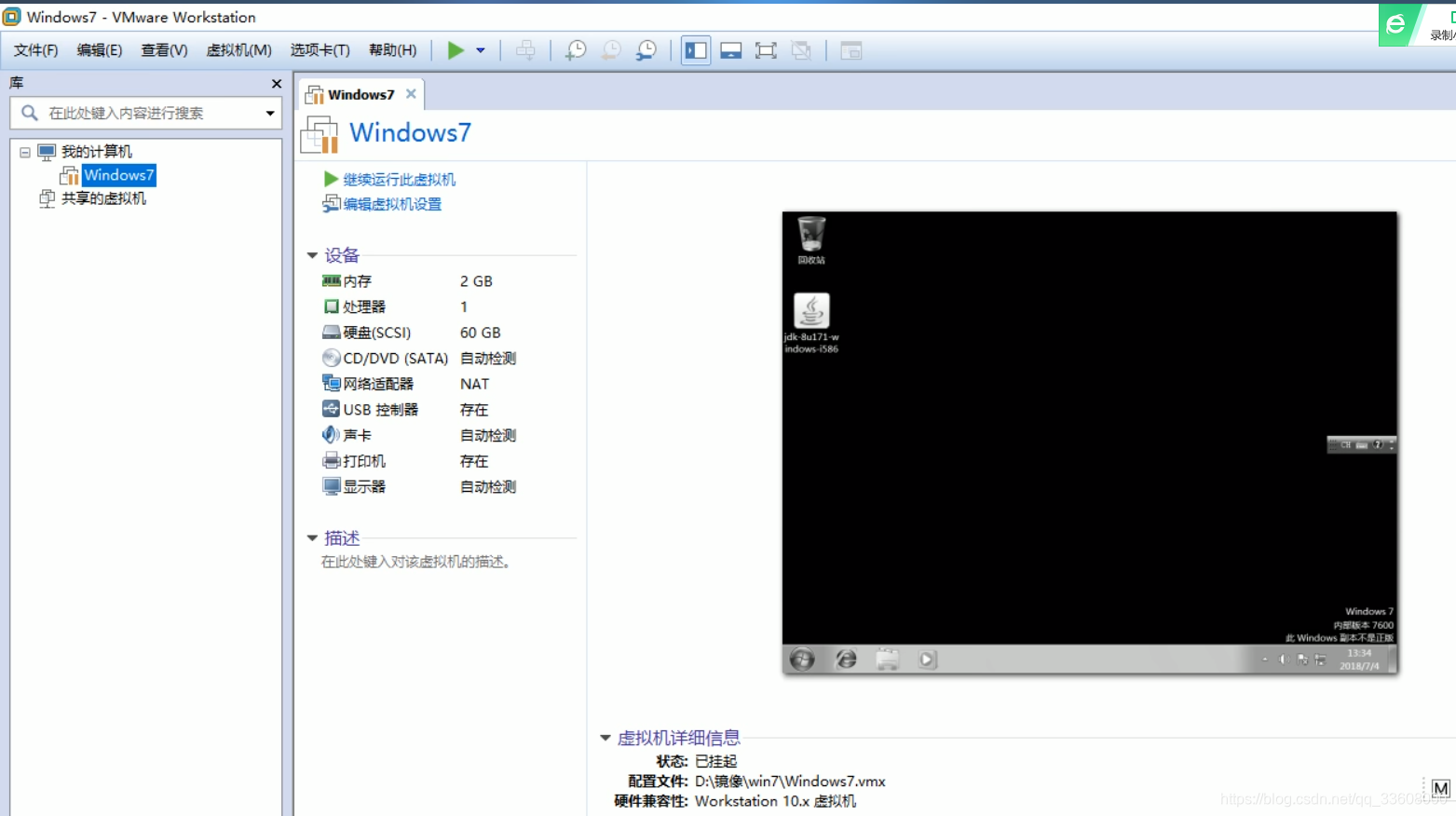Click the large Windows7 heading

[410, 132]
